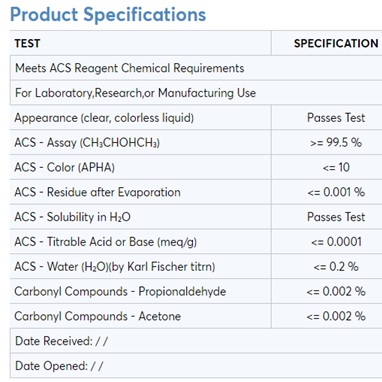Click ACS - Titrable Acid or Base cell
The height and width of the screenshot is (382, 382).
pos(140,242)
